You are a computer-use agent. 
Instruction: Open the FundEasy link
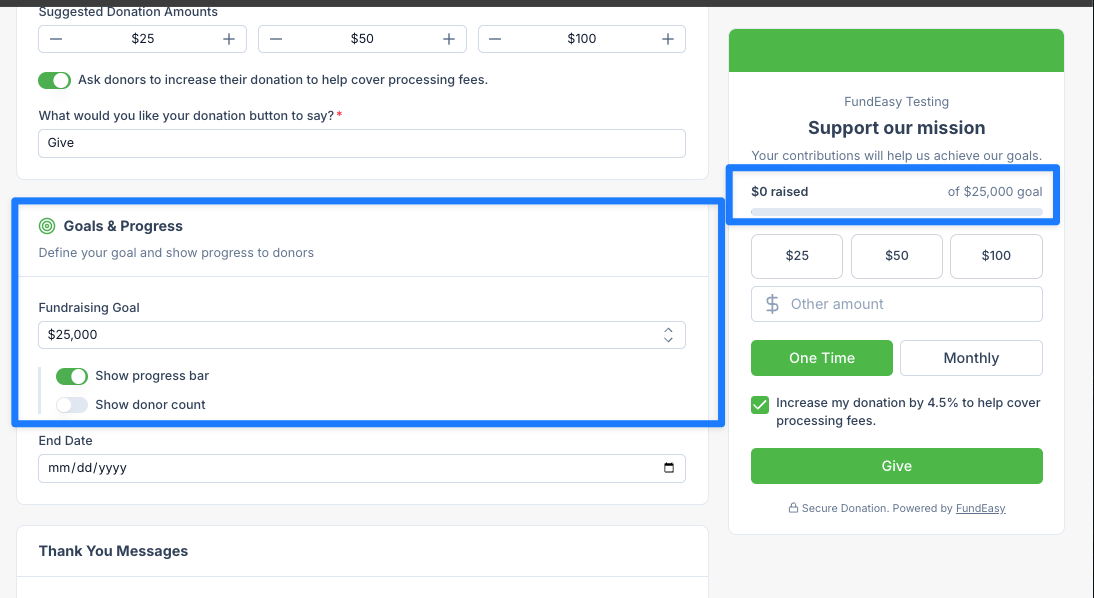click(x=980, y=508)
